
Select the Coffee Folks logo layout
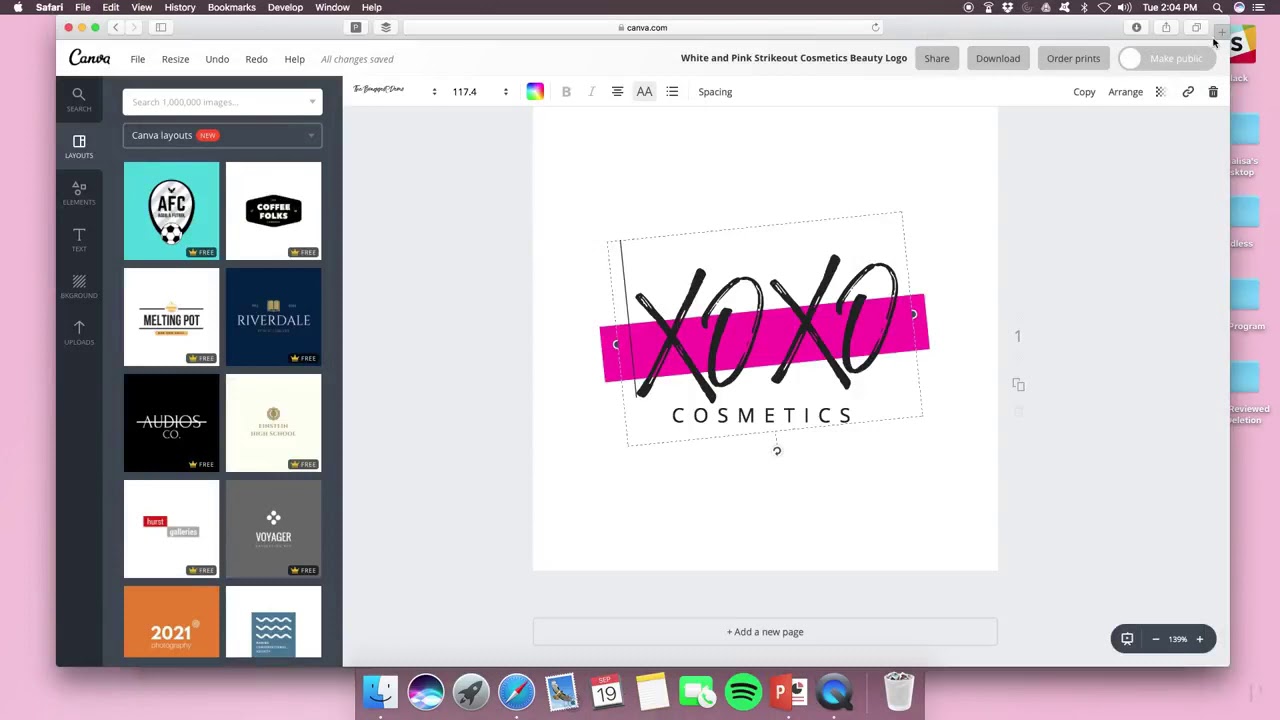click(x=273, y=210)
